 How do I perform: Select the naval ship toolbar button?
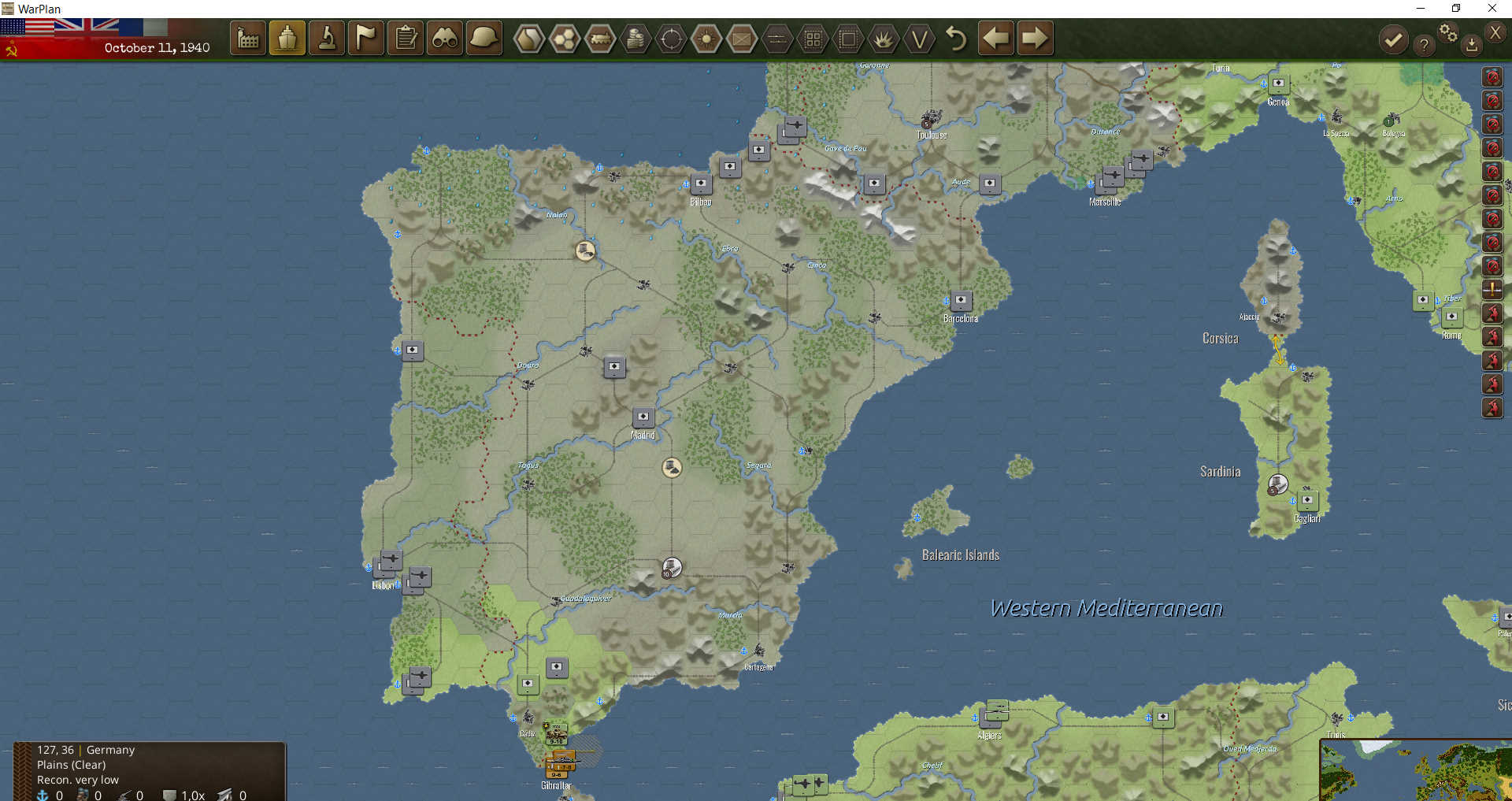[287, 38]
